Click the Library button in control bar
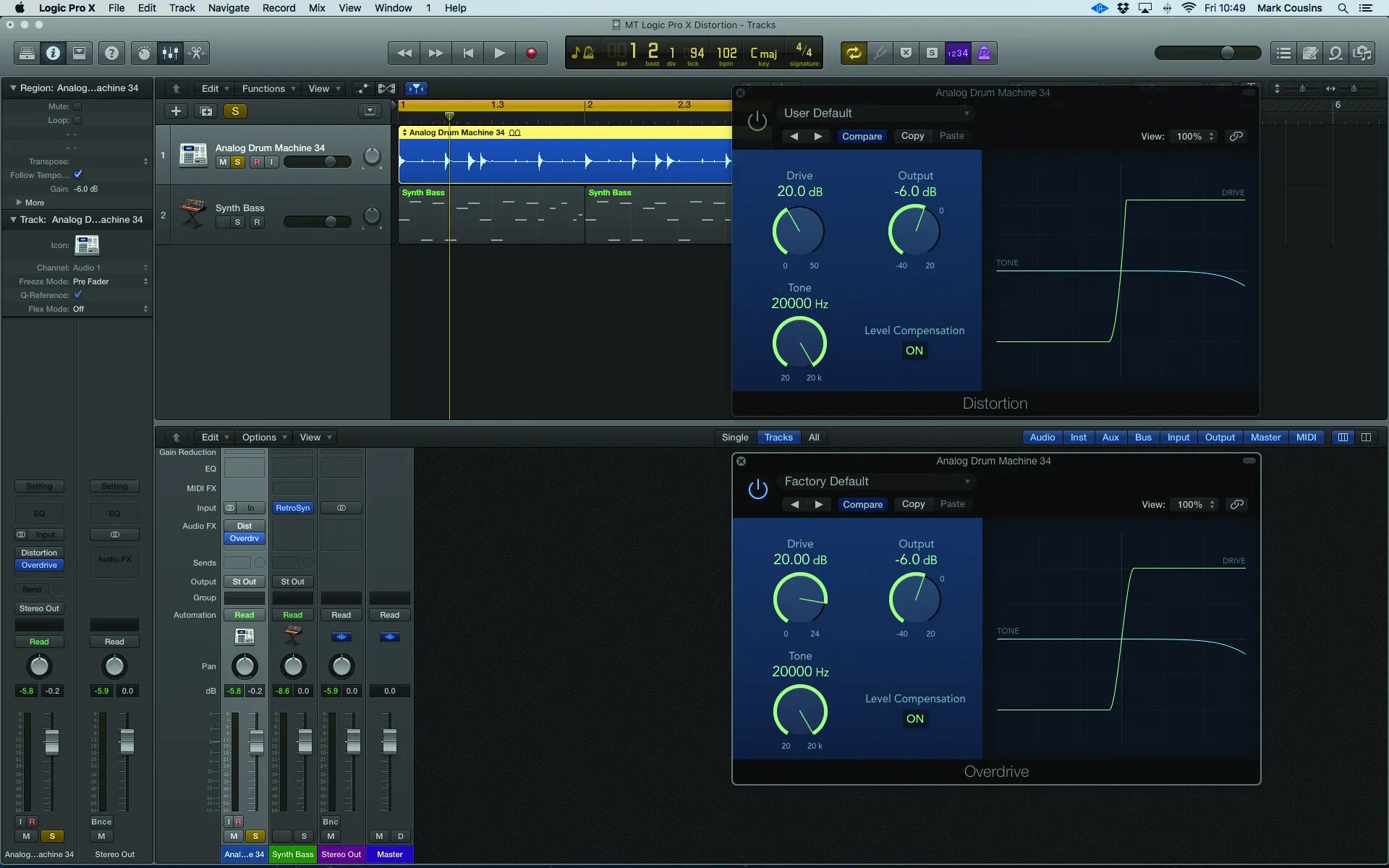 27,53
